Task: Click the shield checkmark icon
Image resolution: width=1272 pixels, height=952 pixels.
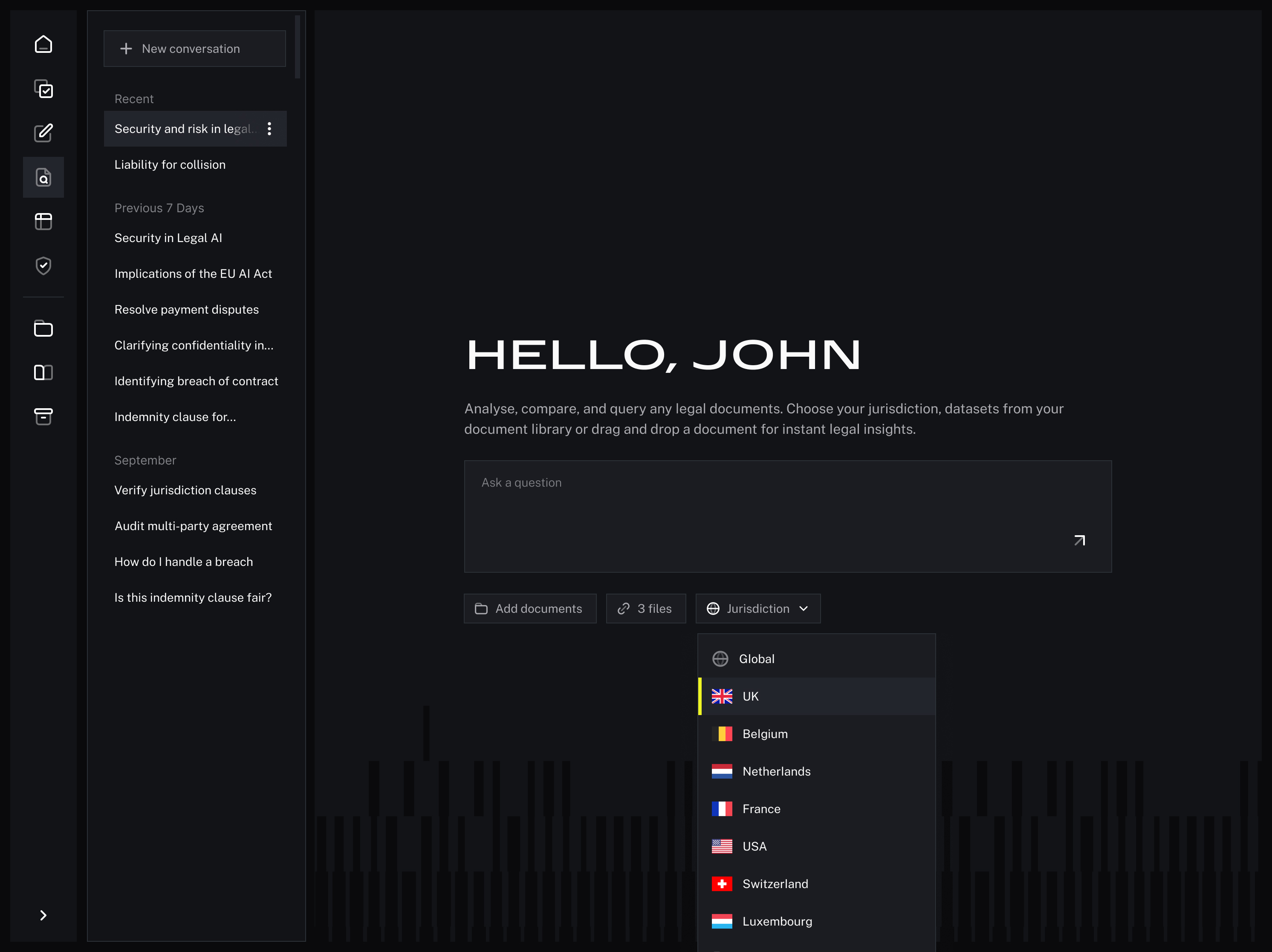Action: [x=43, y=265]
